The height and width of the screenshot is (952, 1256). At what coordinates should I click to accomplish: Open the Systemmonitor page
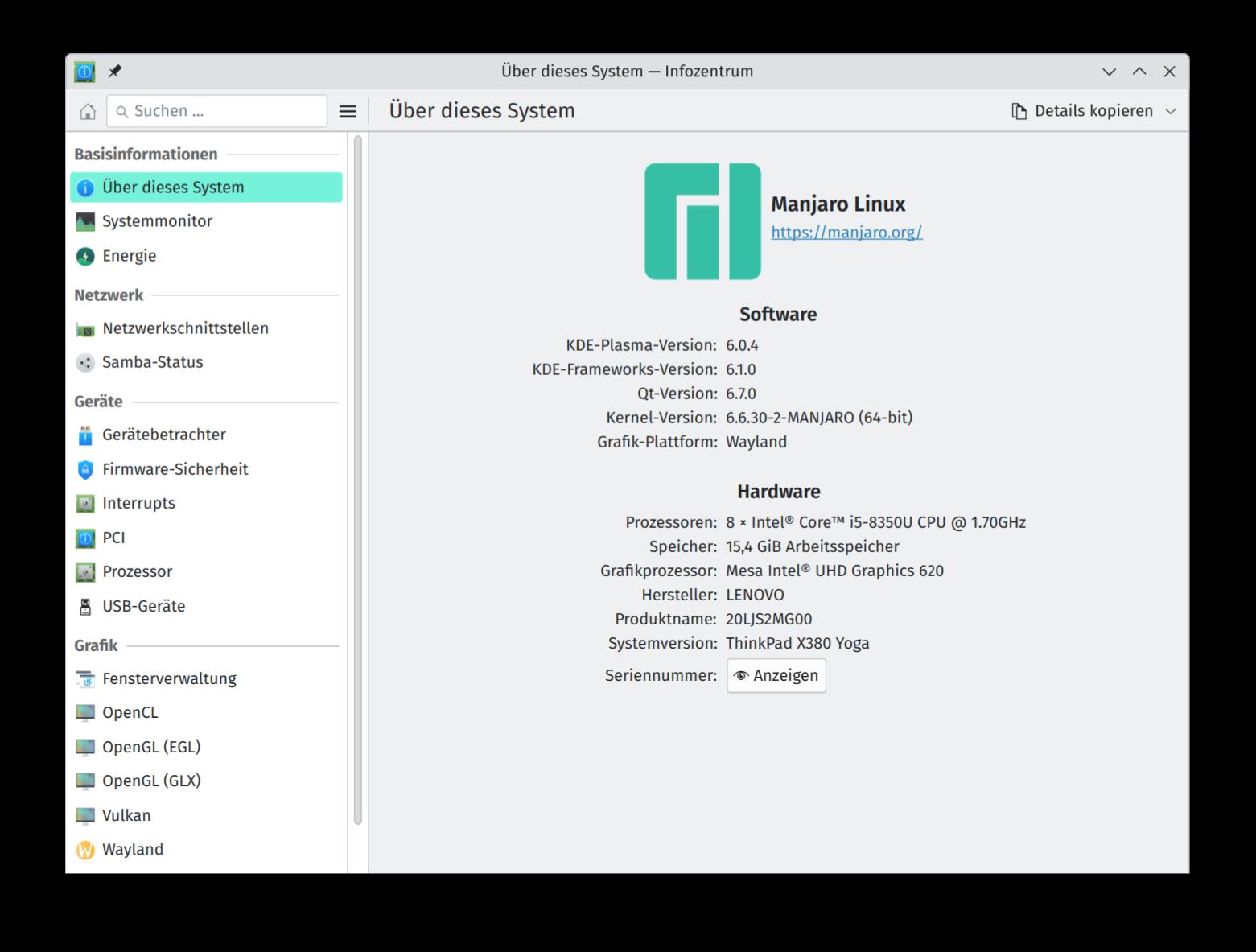[157, 221]
